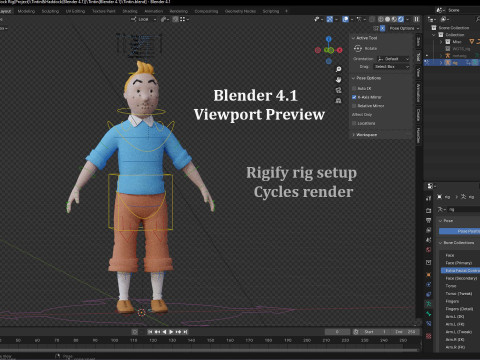Open the Drag Select Box dropdown

coord(391,67)
